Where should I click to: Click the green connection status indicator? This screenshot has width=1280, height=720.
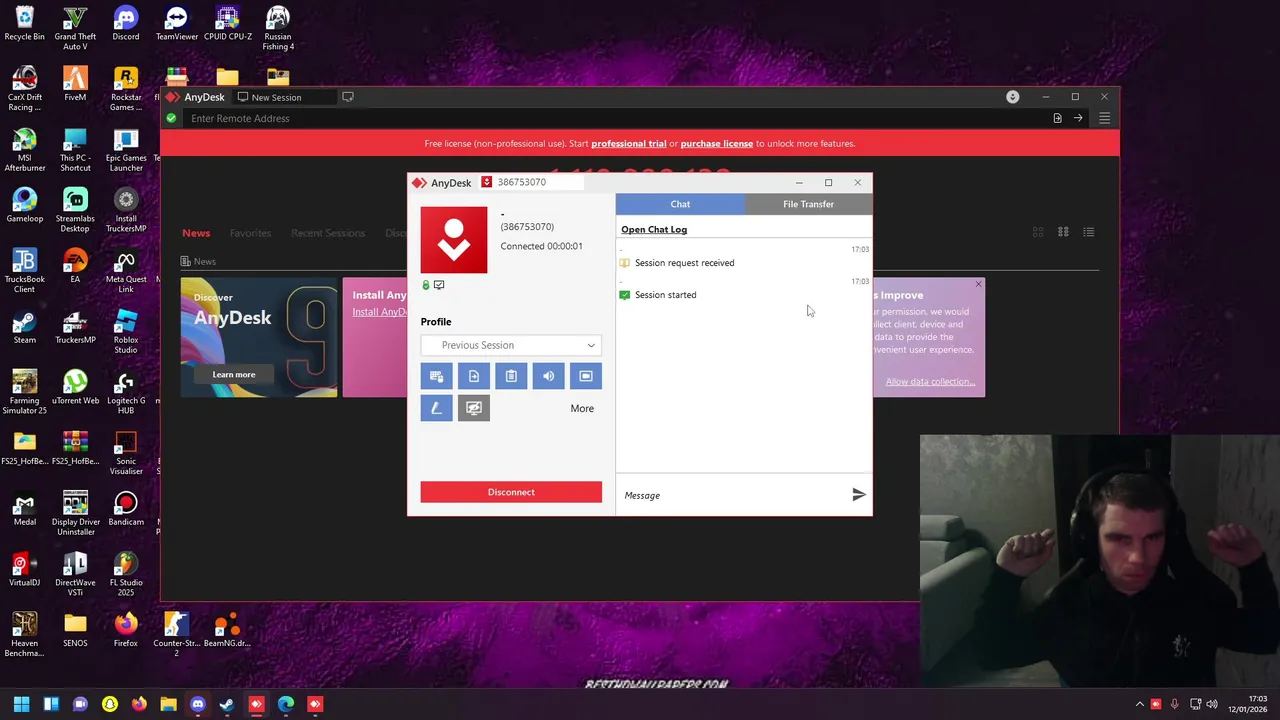tap(172, 118)
